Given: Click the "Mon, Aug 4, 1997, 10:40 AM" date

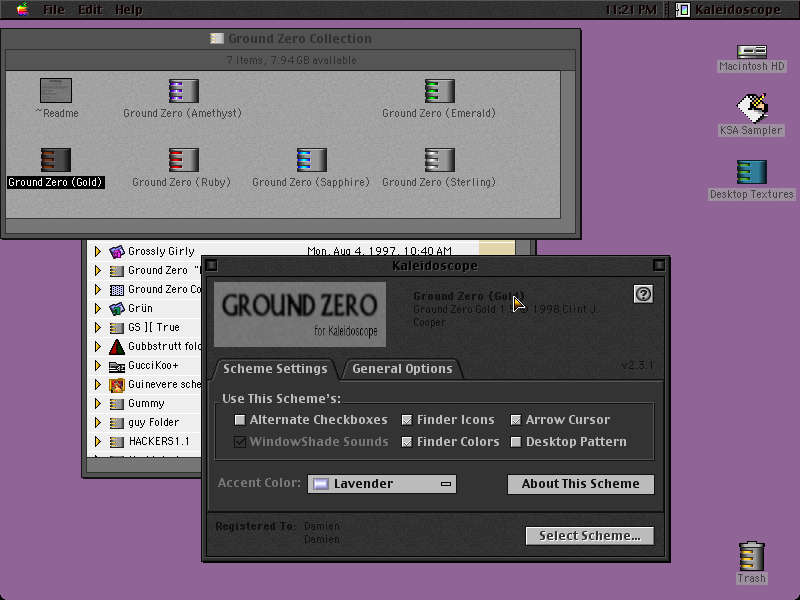Looking at the screenshot, I should coord(379,251).
